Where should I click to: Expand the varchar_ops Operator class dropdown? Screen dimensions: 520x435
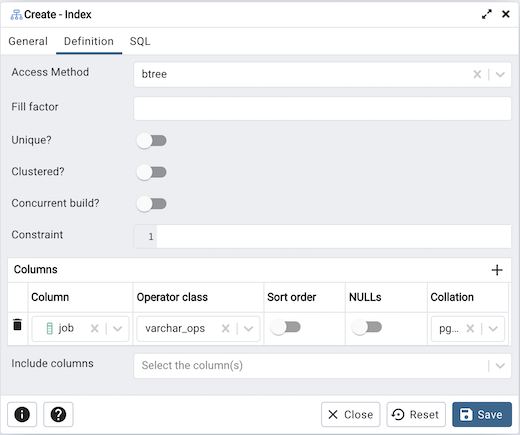click(x=248, y=329)
